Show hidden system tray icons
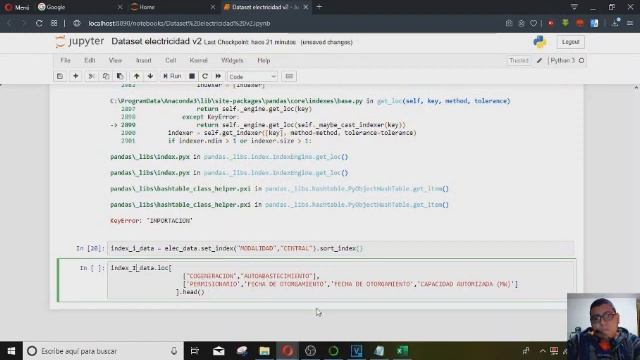The height and width of the screenshot is (360, 640). pos(542,351)
